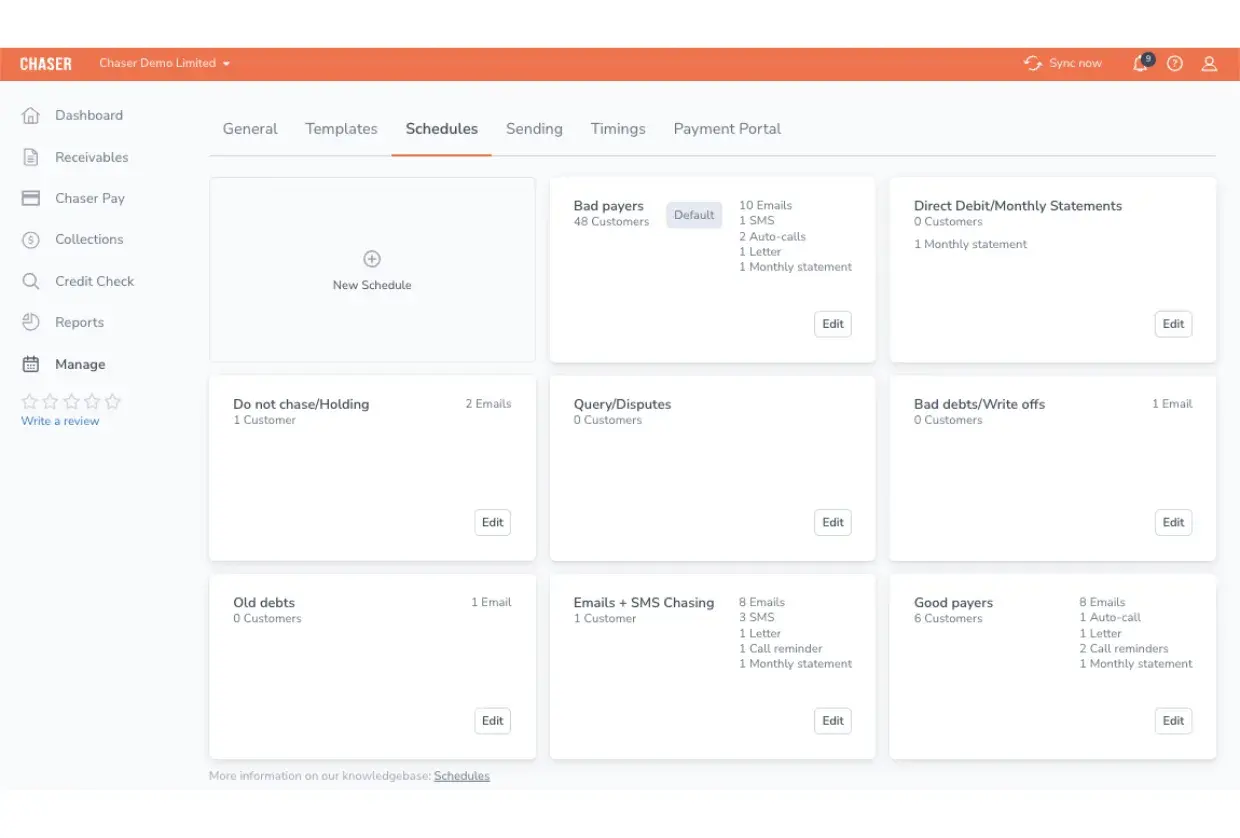This screenshot has width=1240, height=838.
Task: Edit the Bad payers schedule
Action: point(833,324)
